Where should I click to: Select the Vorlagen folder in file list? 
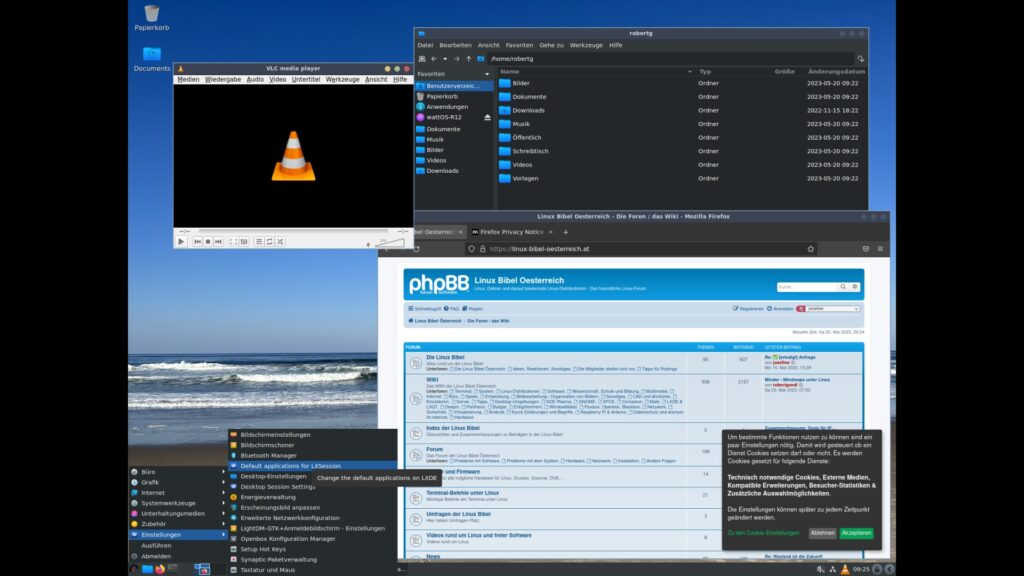[x=525, y=178]
